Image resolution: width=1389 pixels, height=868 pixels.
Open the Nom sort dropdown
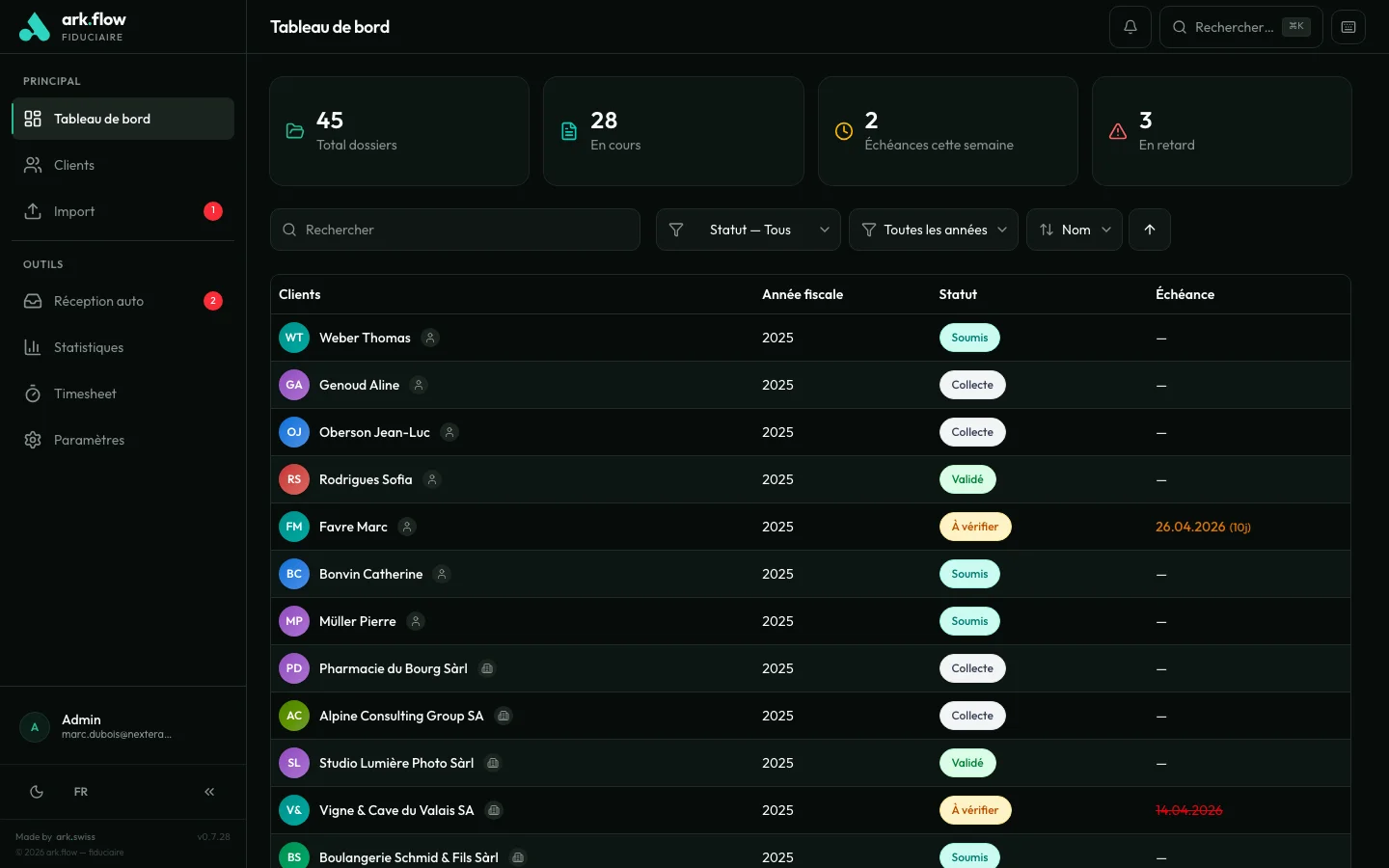click(1074, 230)
